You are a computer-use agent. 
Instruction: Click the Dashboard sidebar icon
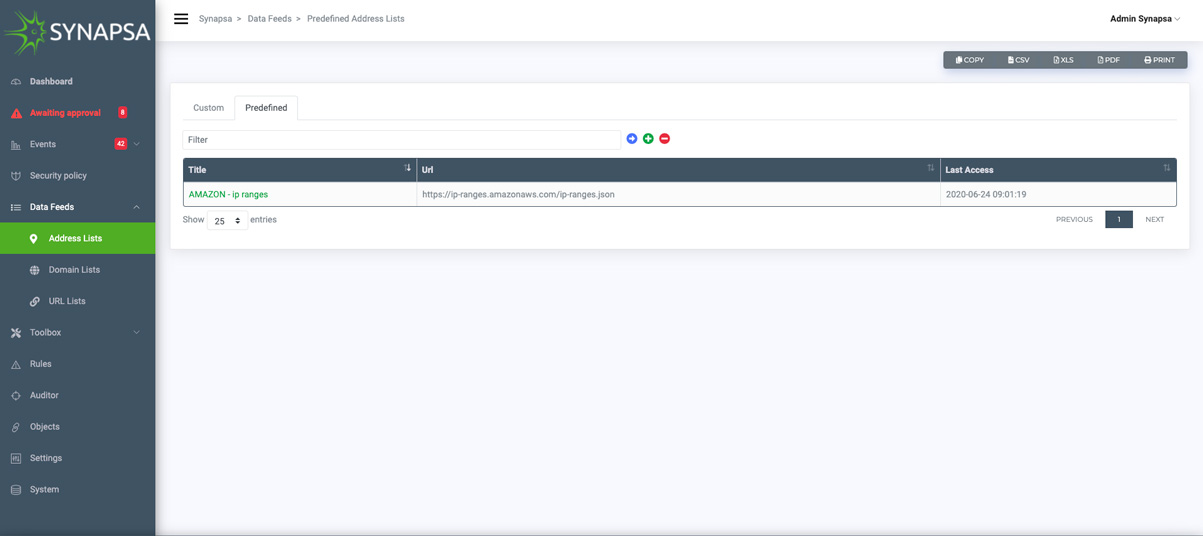[16, 82]
